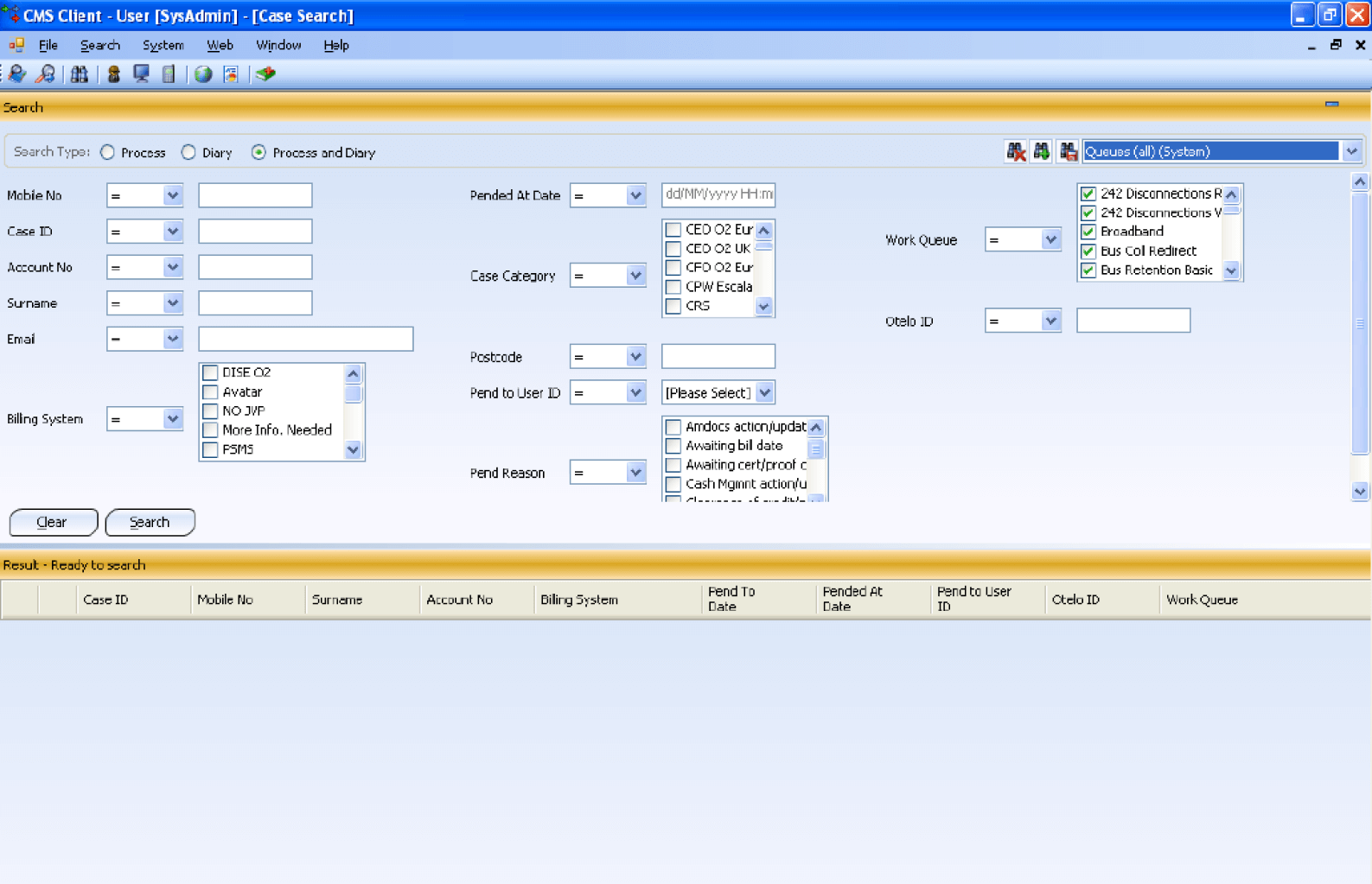Open the Email operator dropdown
Image resolution: width=1372 pixels, height=884 pixels.
(173, 339)
